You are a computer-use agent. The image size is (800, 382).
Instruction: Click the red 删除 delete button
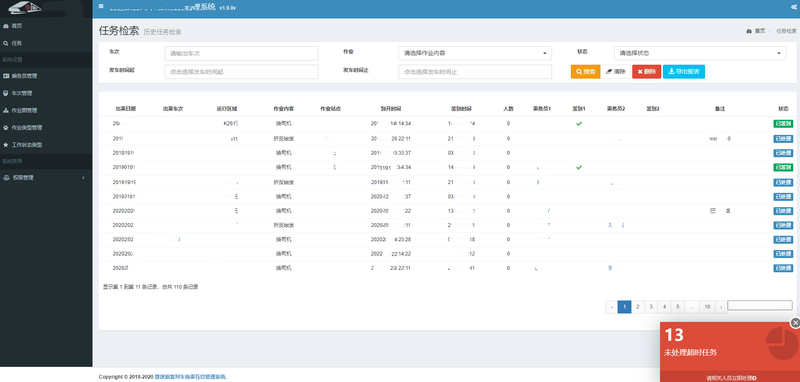point(646,72)
